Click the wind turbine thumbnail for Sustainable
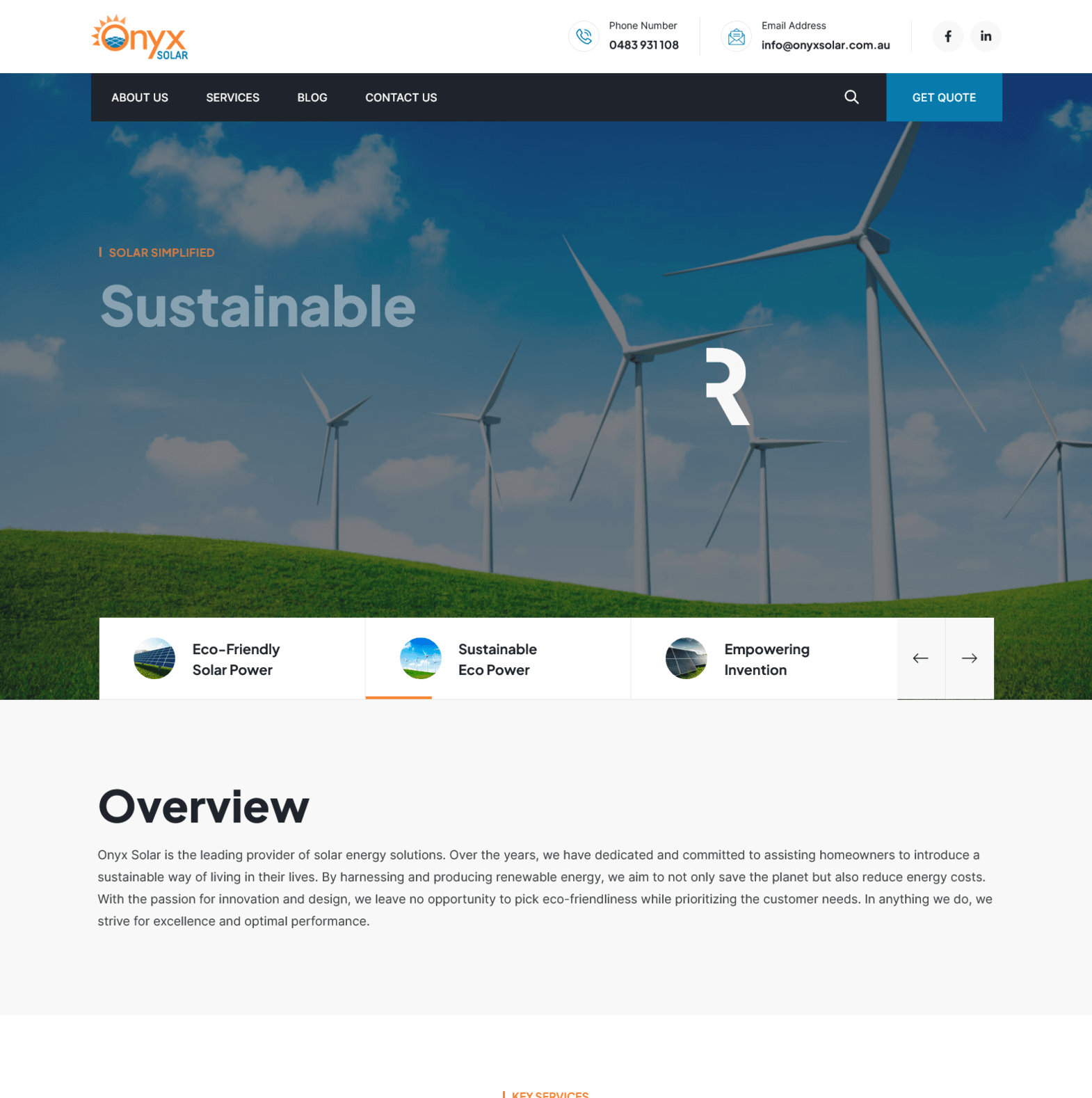Screen dimensions: 1092x1098 tap(421, 658)
